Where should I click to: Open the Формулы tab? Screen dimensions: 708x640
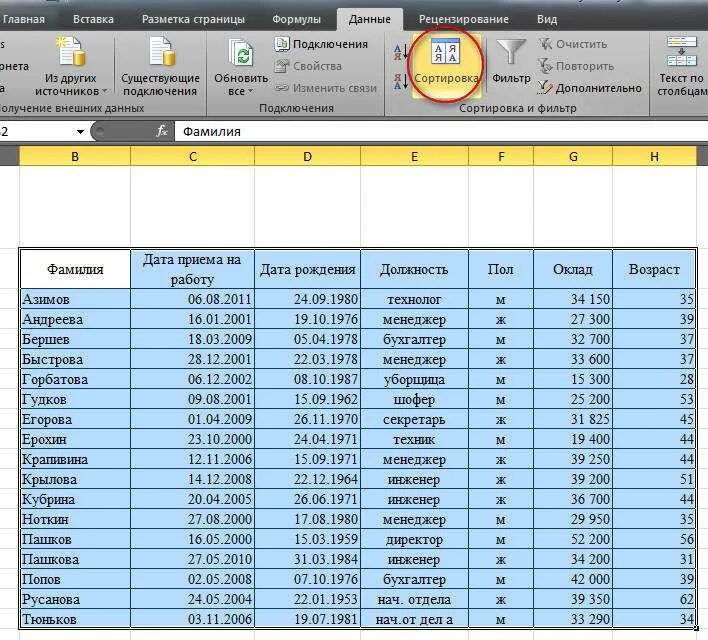[x=296, y=19]
